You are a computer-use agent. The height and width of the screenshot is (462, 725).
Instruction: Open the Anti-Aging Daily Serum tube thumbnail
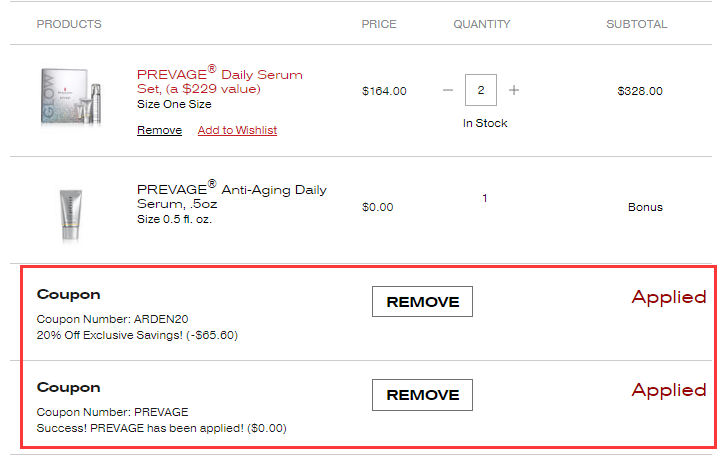[71, 214]
